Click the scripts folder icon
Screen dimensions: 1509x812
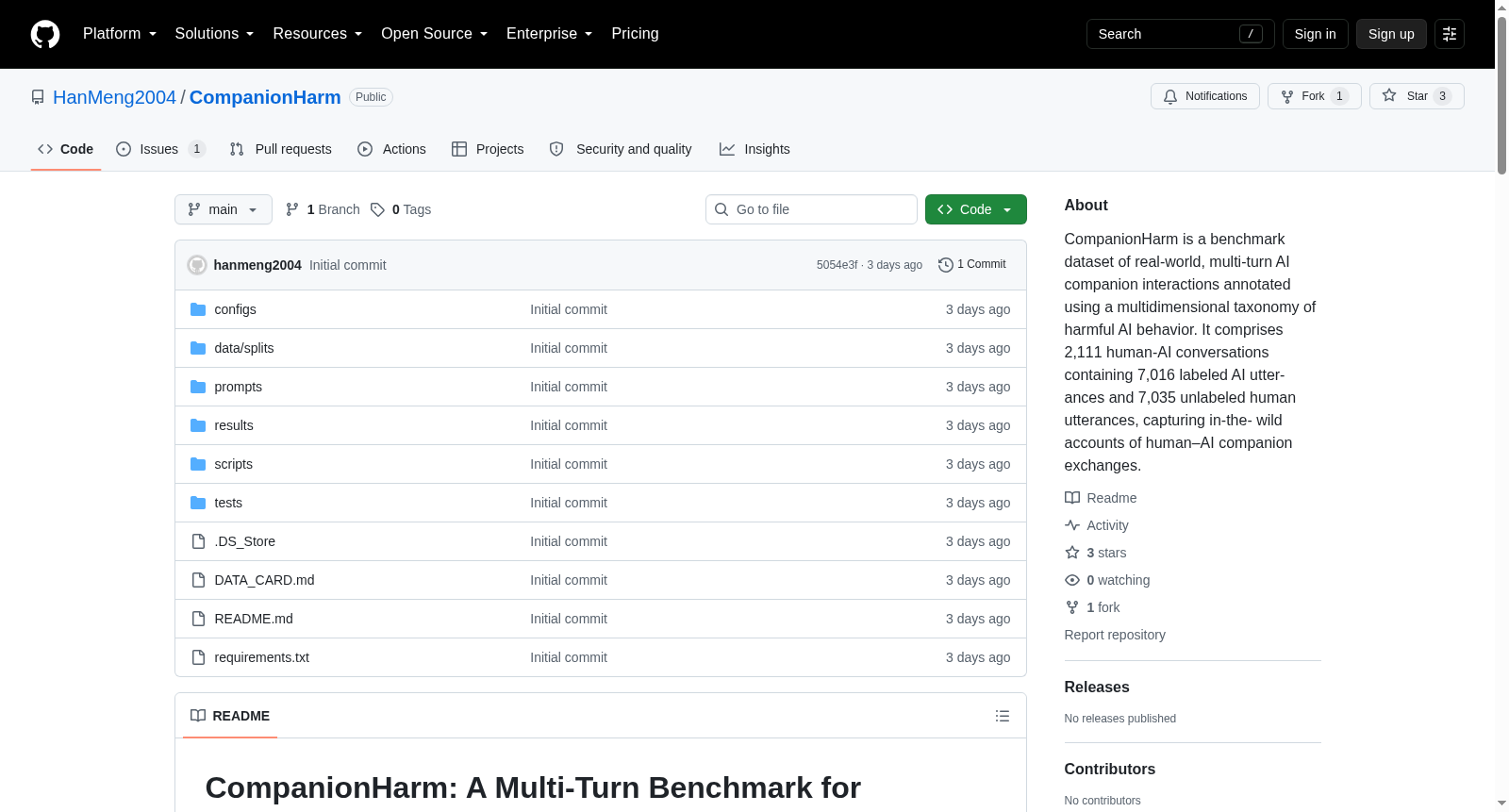click(x=198, y=464)
